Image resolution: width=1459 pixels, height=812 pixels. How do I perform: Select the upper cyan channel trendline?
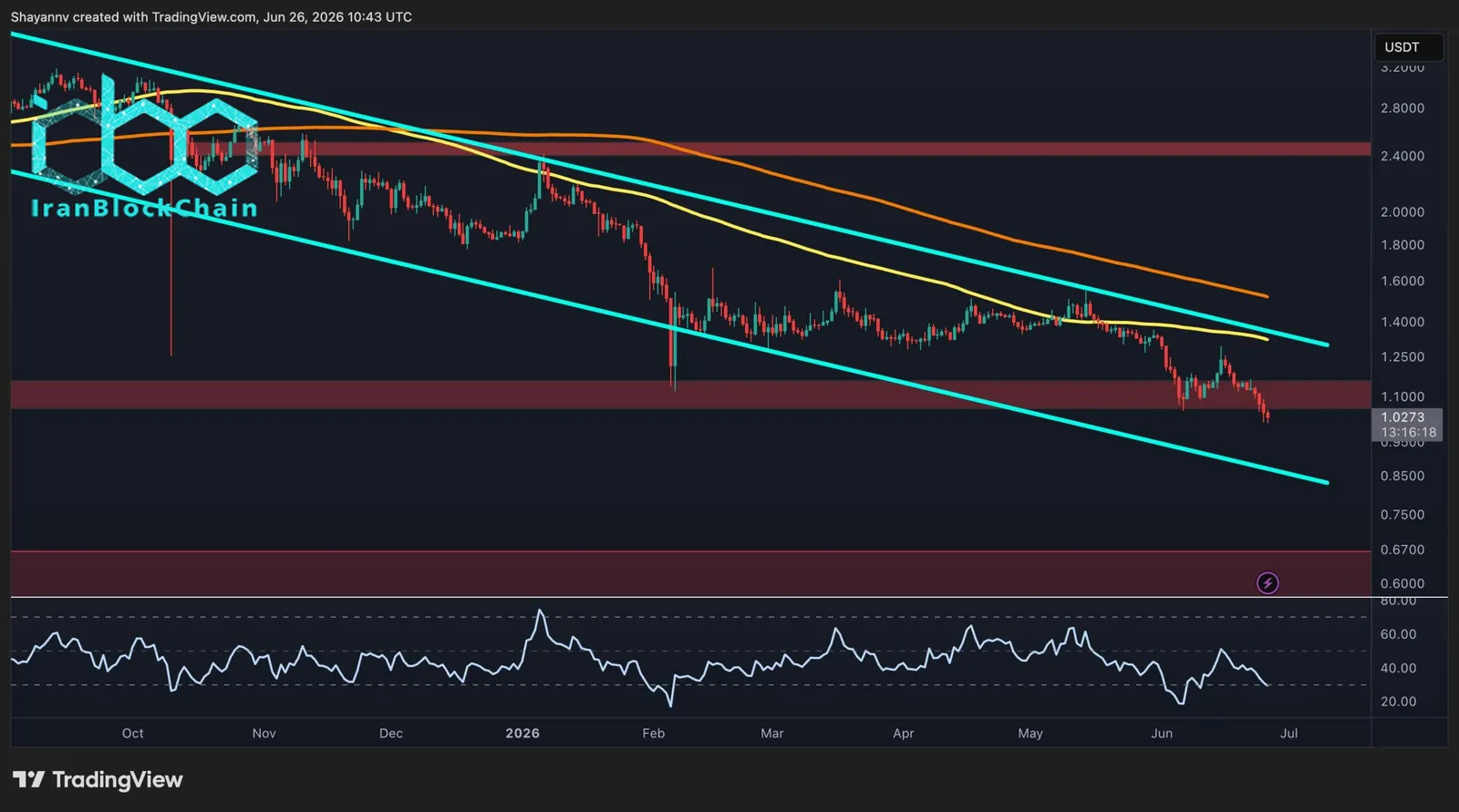click(670, 190)
